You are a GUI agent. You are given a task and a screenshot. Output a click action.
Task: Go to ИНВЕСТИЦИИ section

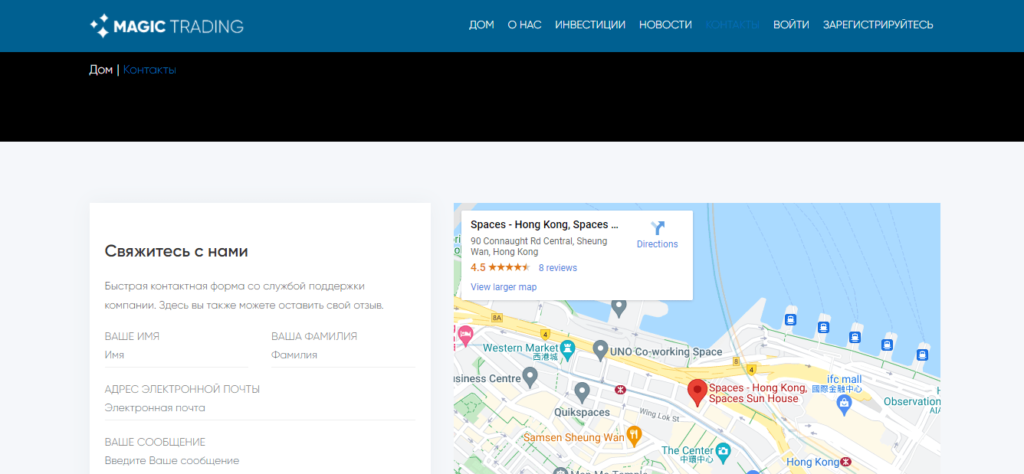point(590,25)
